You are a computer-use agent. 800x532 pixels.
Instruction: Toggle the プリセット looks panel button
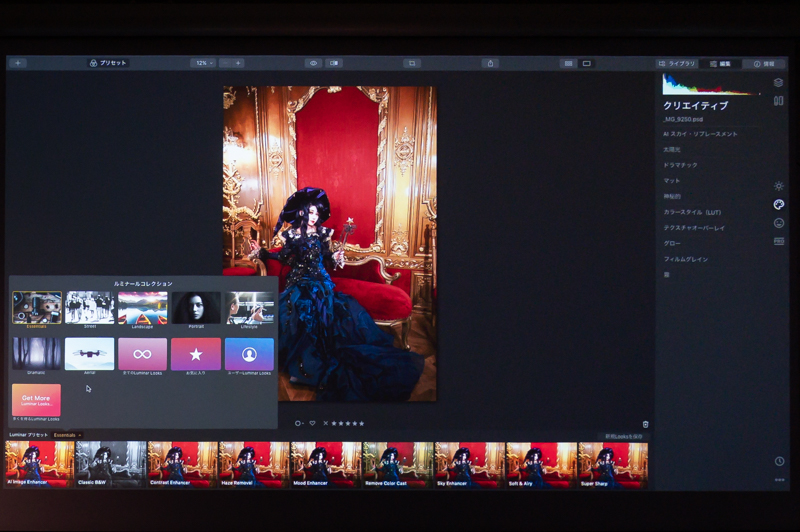(x=108, y=63)
